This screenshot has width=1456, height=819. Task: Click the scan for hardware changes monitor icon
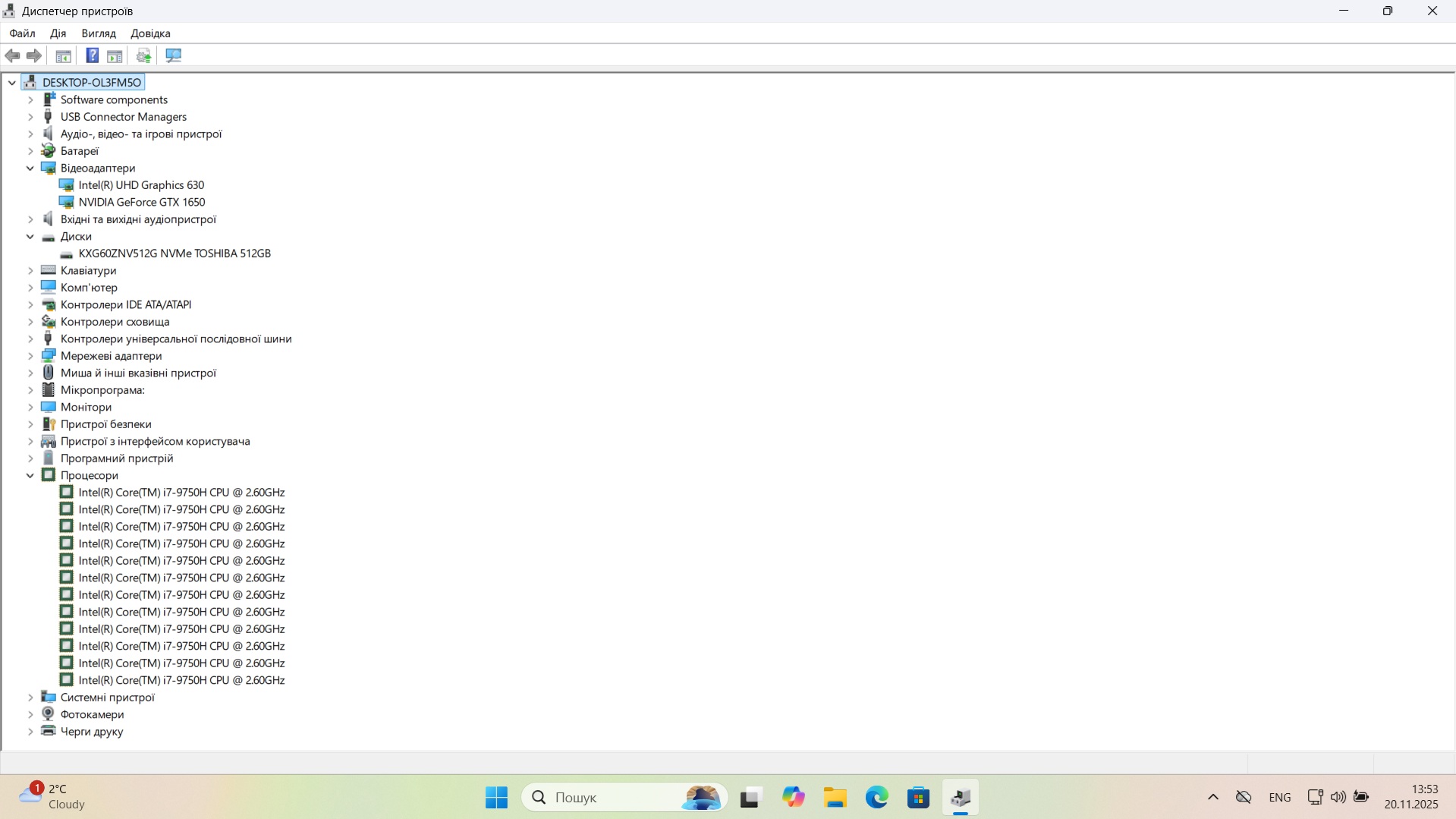pyautogui.click(x=174, y=55)
